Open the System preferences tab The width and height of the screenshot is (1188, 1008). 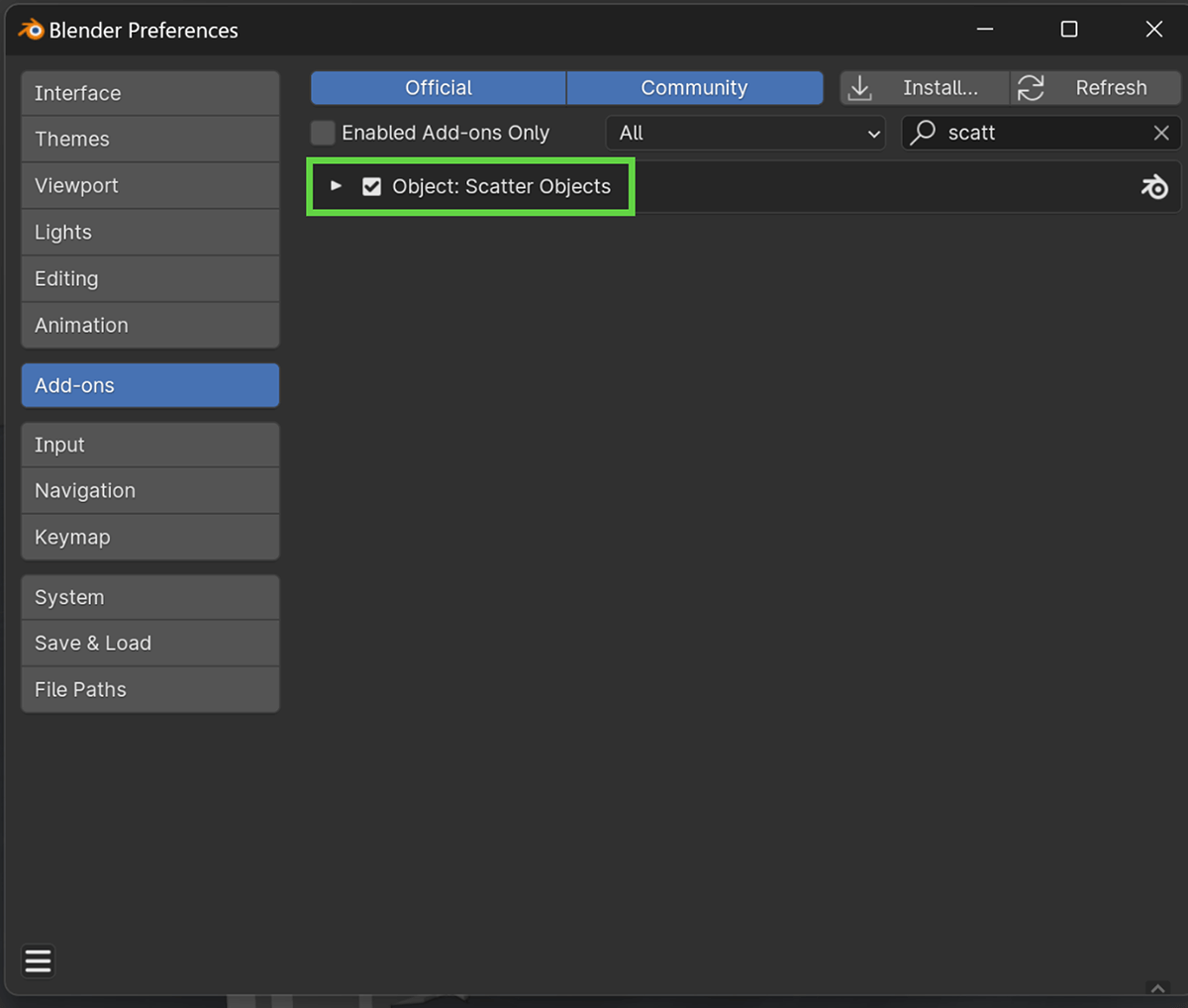150,597
